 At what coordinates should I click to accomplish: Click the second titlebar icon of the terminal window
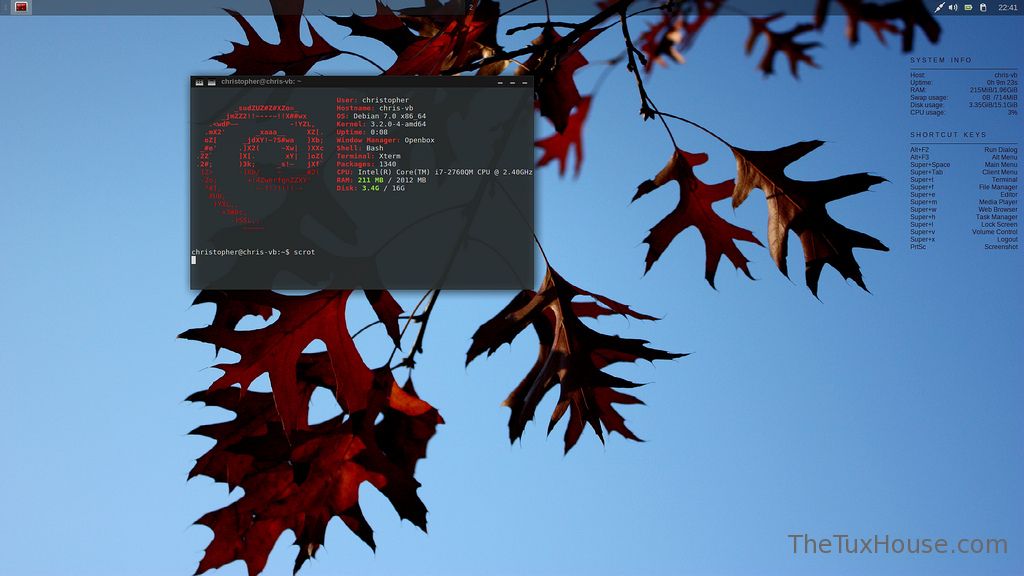pos(212,82)
